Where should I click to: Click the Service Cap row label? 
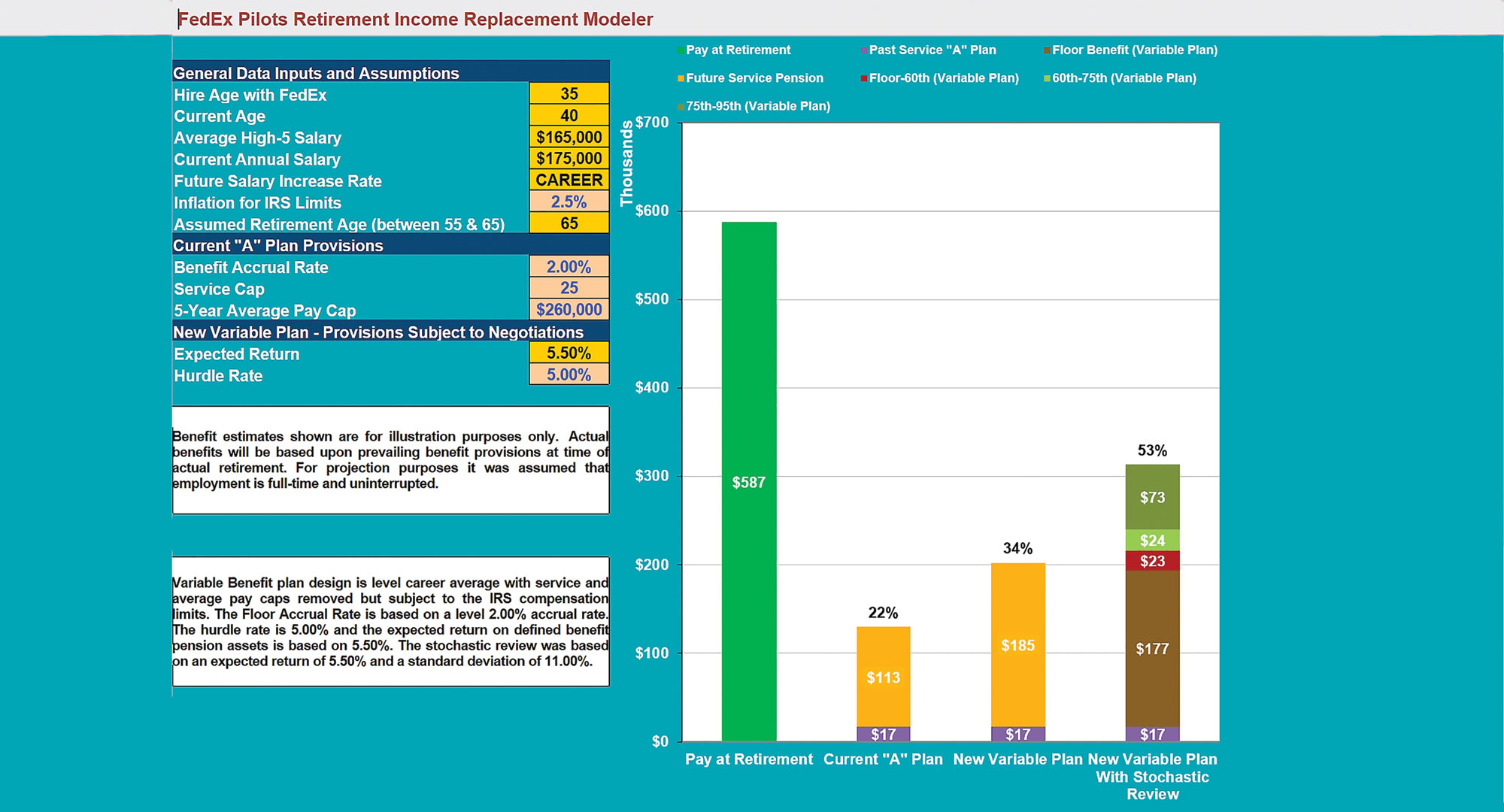[x=219, y=289]
